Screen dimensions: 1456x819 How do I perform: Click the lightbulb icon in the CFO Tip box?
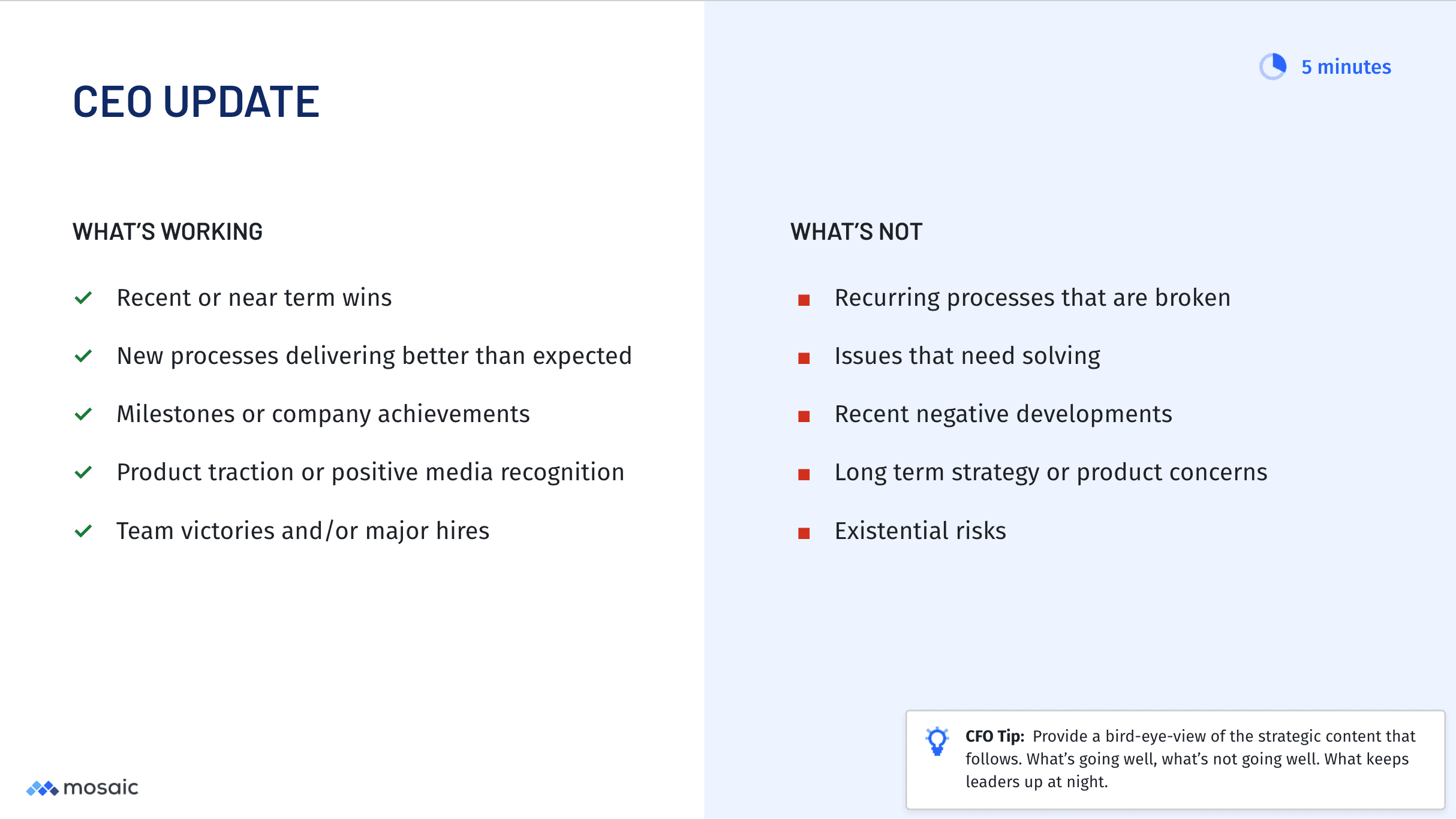(x=937, y=741)
